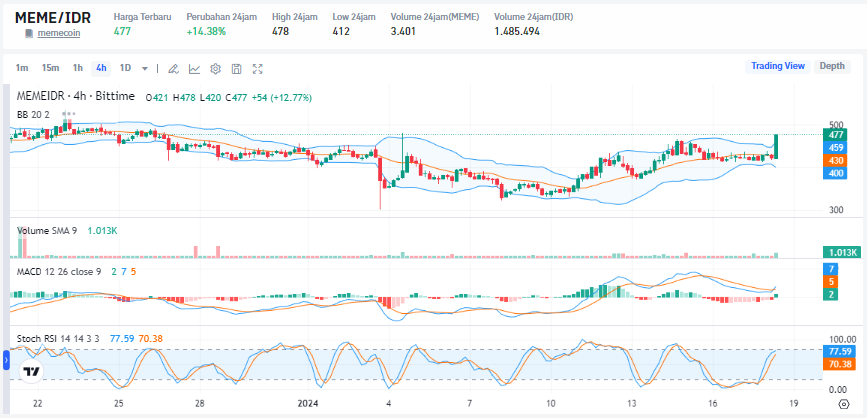Image resolution: width=867 pixels, height=418 pixels.
Task: Click the 1.013K volume axis tag
Action: coord(842,253)
